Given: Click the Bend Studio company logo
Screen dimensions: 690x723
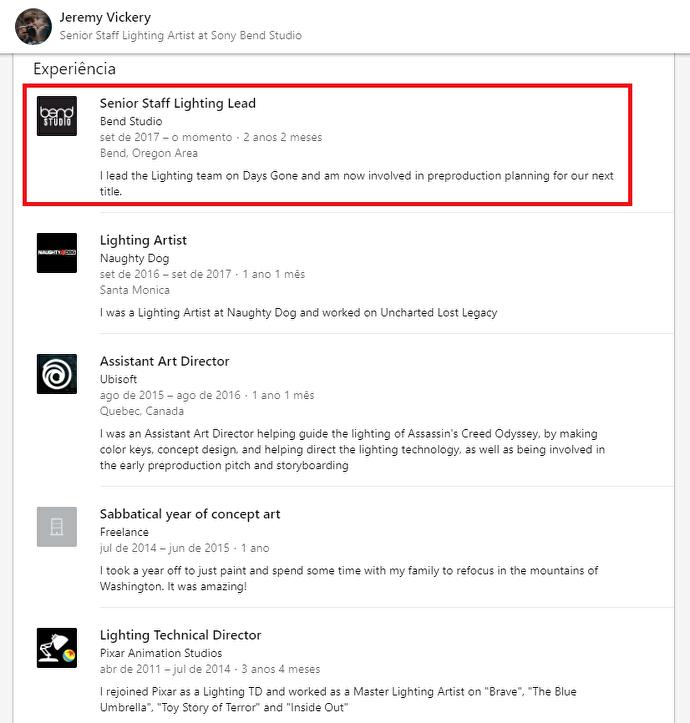Looking at the screenshot, I should tap(57, 116).
